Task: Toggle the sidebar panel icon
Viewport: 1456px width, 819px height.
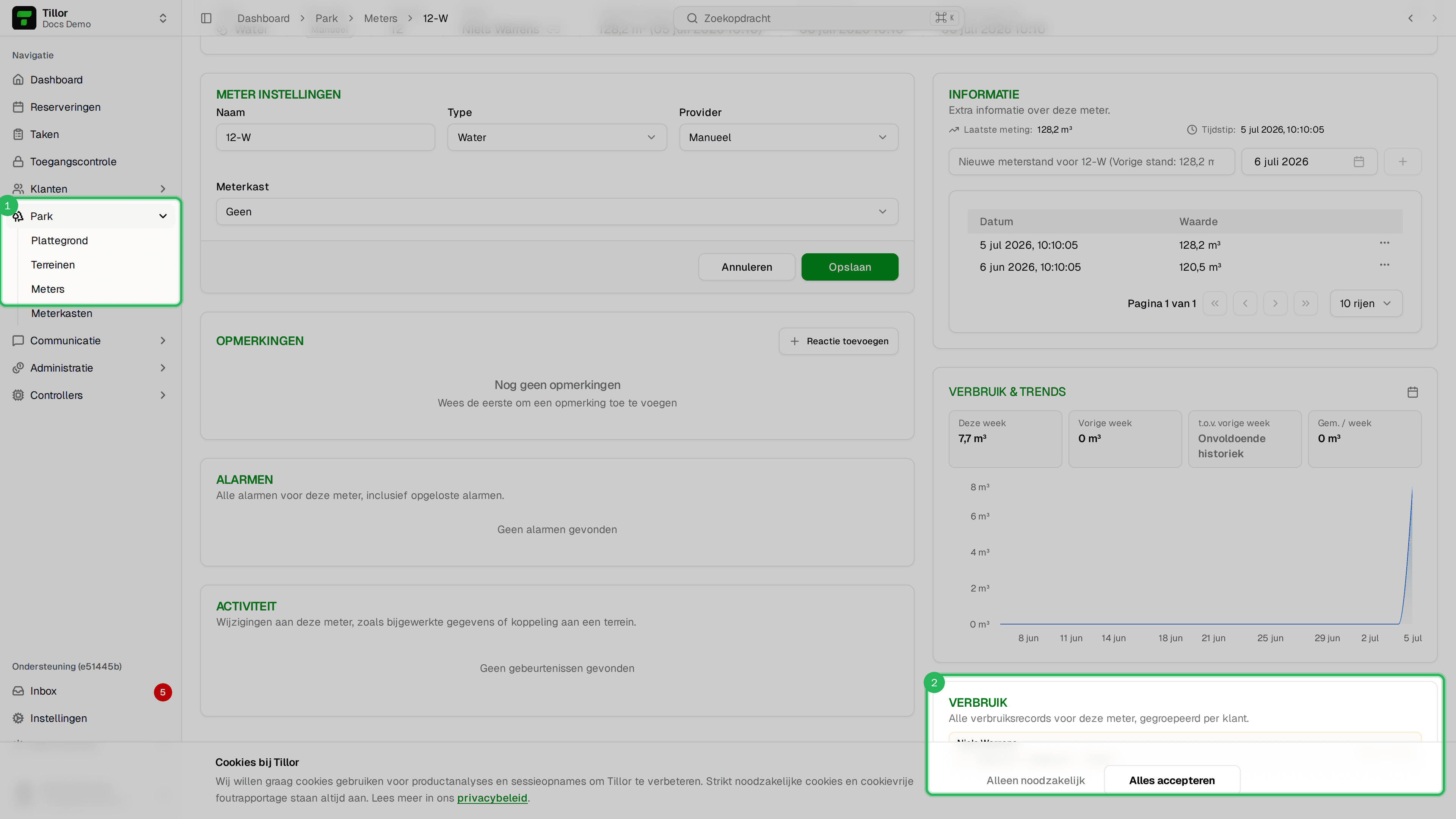Action: click(x=206, y=18)
